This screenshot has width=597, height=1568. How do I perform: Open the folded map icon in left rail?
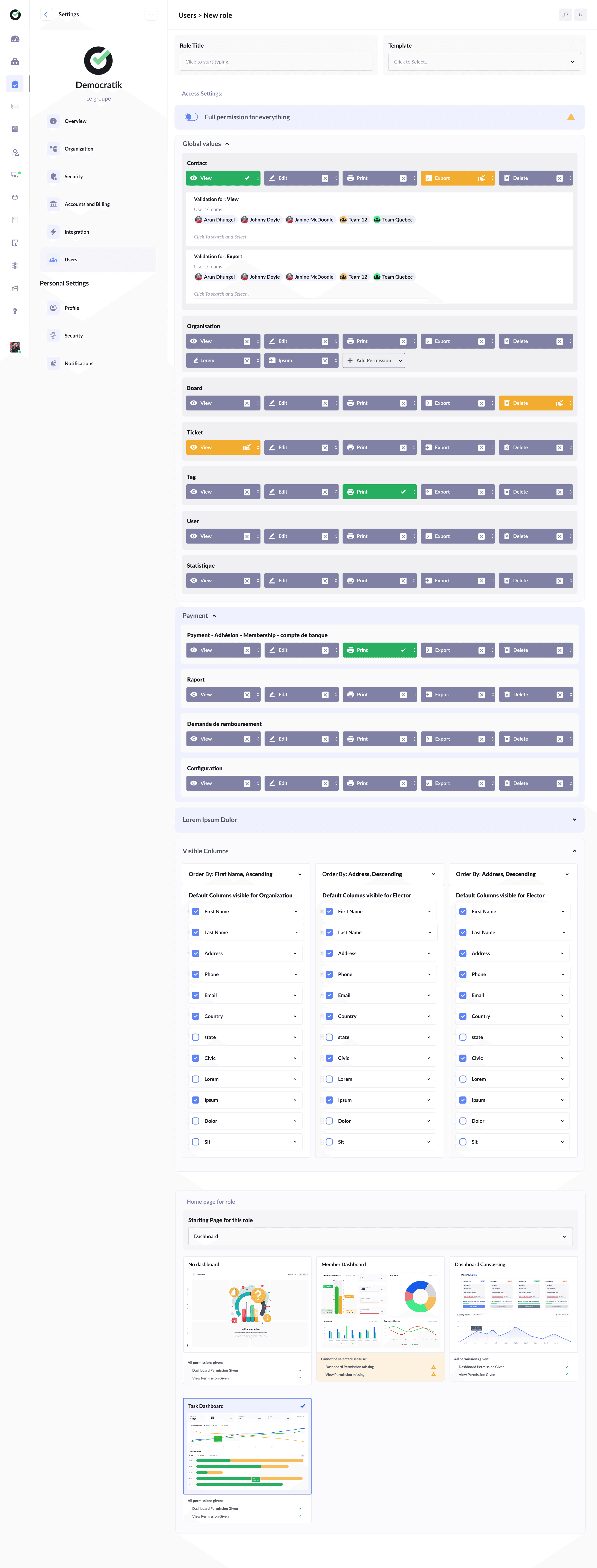pos(15,243)
